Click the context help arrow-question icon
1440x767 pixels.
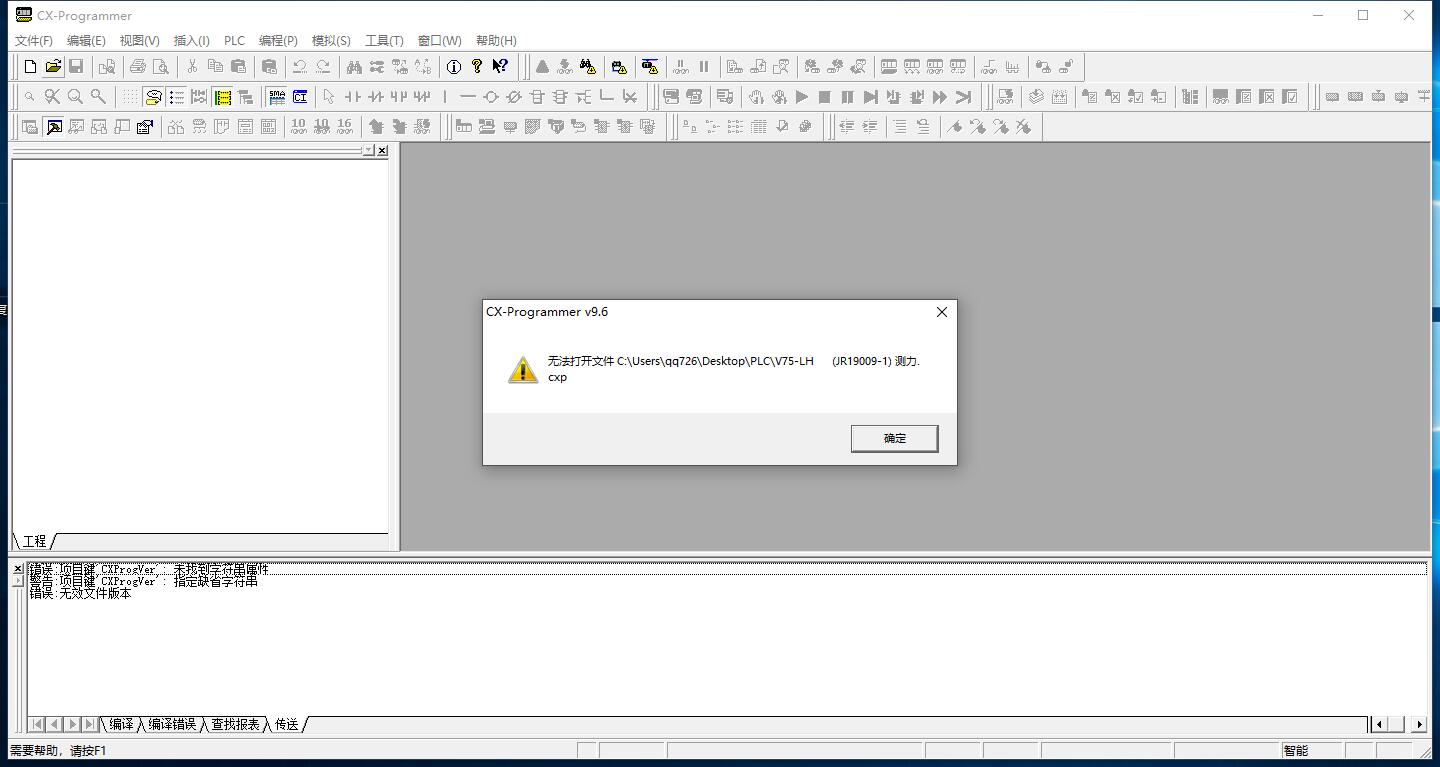pyautogui.click(x=500, y=67)
